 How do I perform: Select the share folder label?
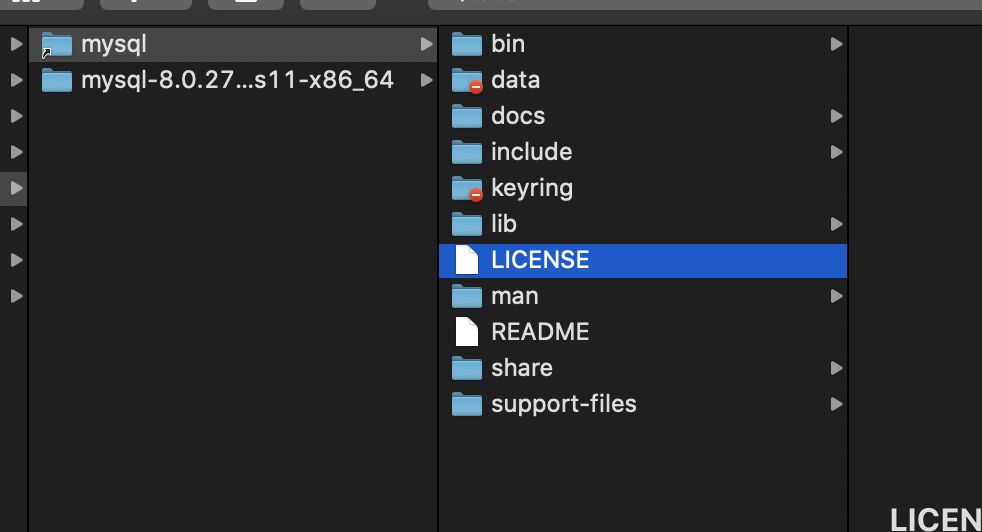click(522, 368)
